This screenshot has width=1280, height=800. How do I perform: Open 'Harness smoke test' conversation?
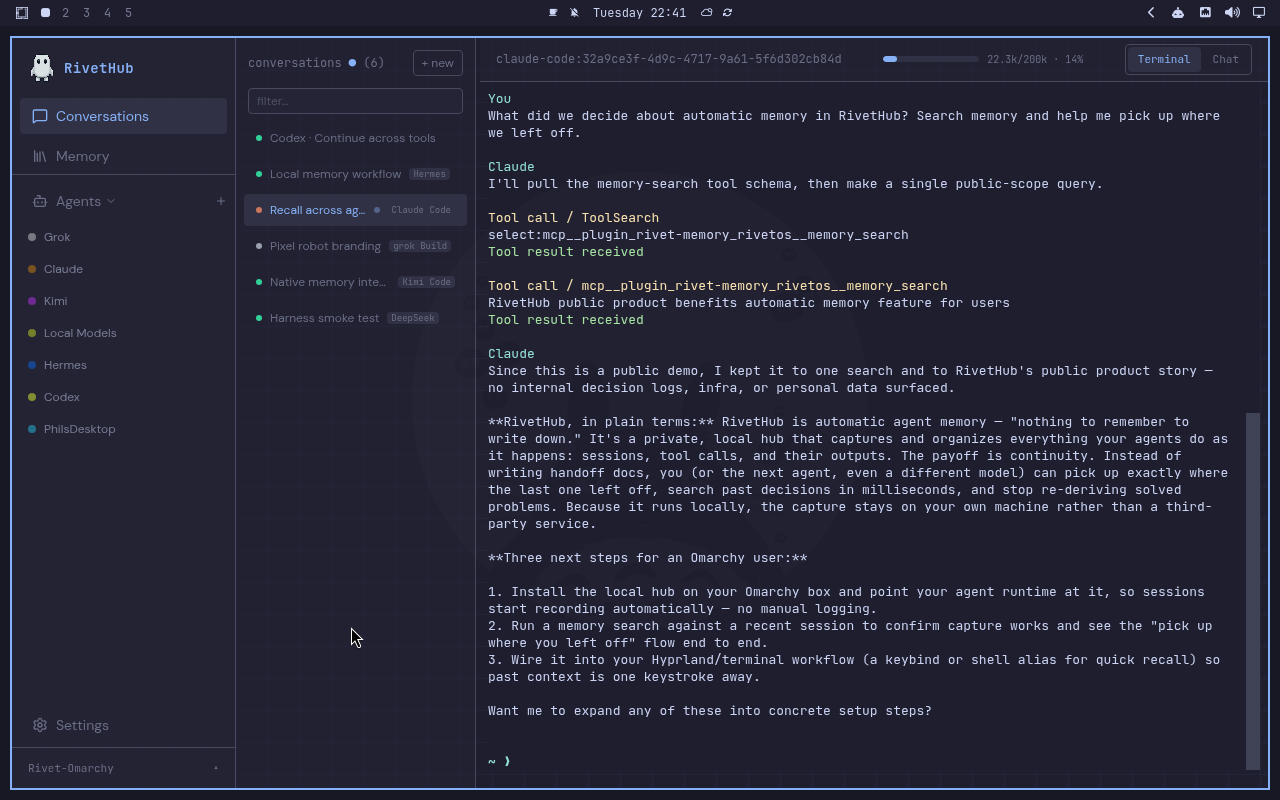point(355,318)
